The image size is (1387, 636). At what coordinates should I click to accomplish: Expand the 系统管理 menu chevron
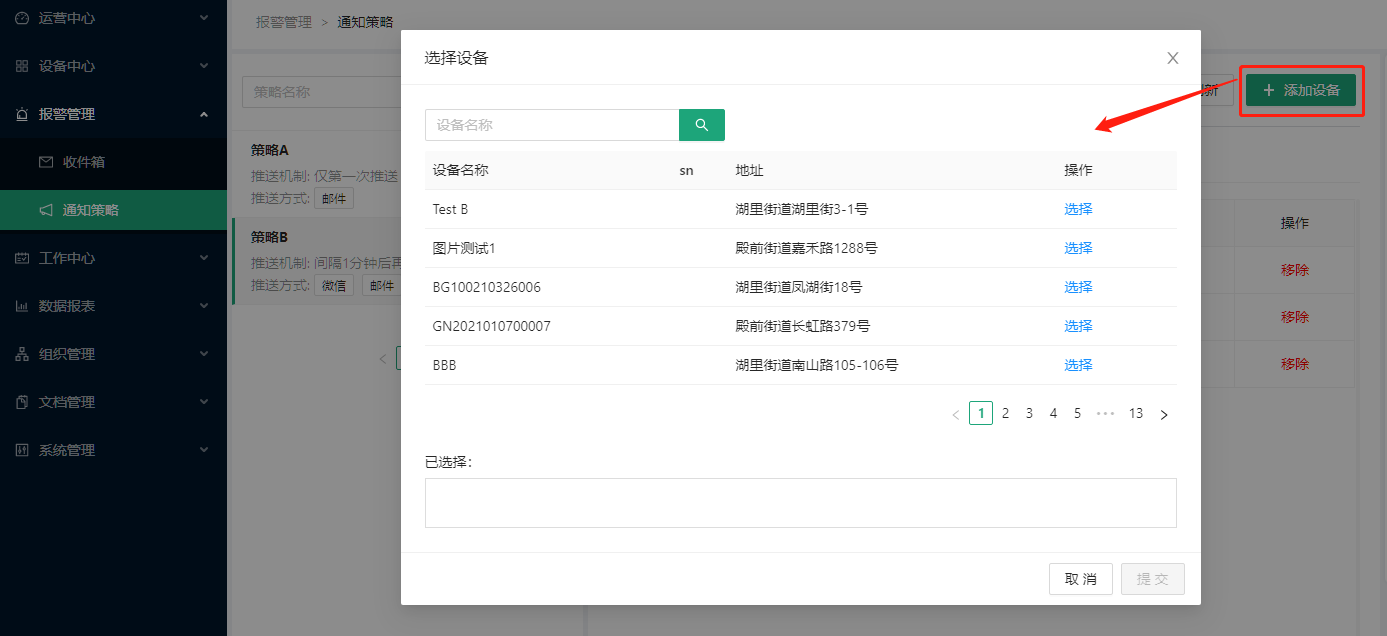[x=204, y=450]
